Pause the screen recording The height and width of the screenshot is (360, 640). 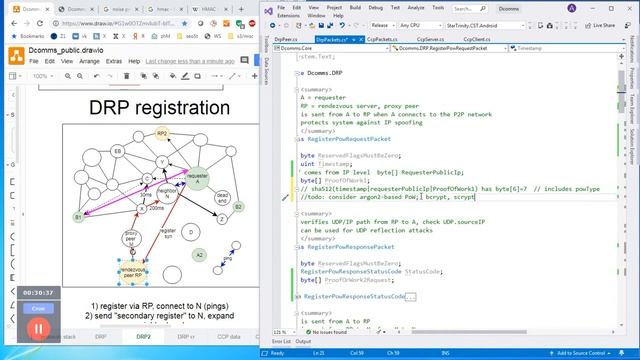click(38, 329)
